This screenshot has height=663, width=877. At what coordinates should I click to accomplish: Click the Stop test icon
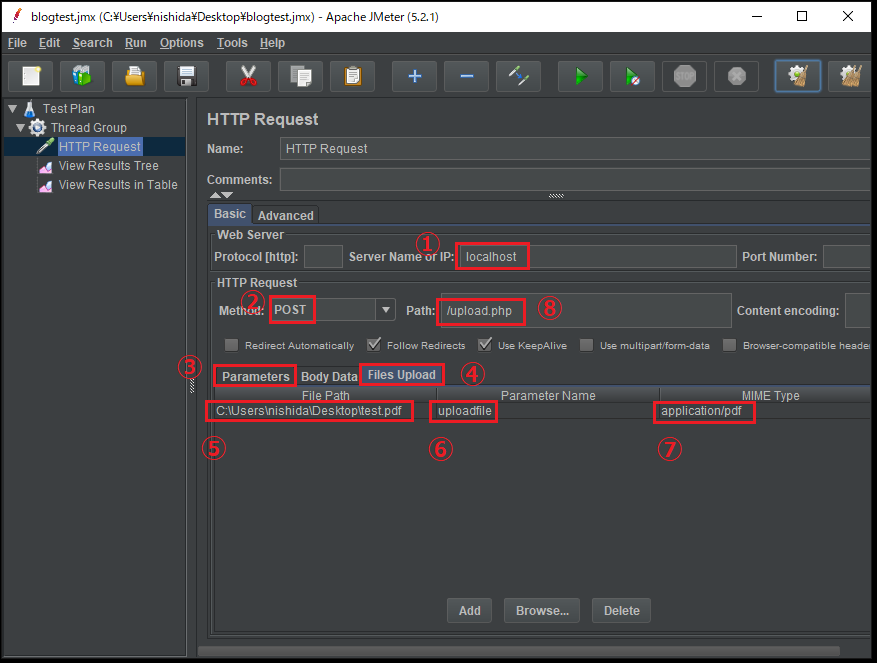tap(685, 76)
